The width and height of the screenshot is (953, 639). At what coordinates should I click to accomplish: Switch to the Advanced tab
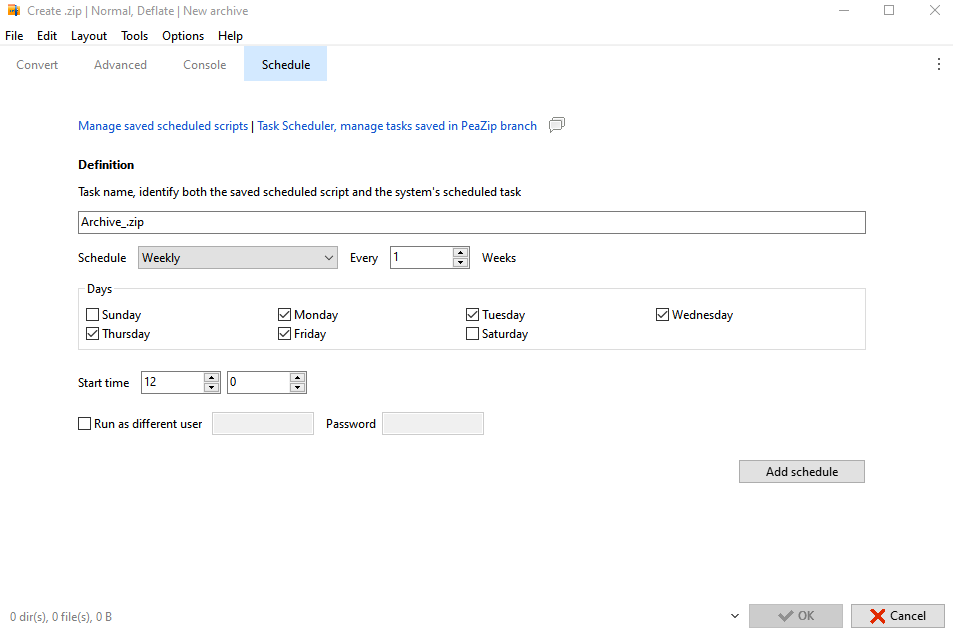click(x=120, y=65)
